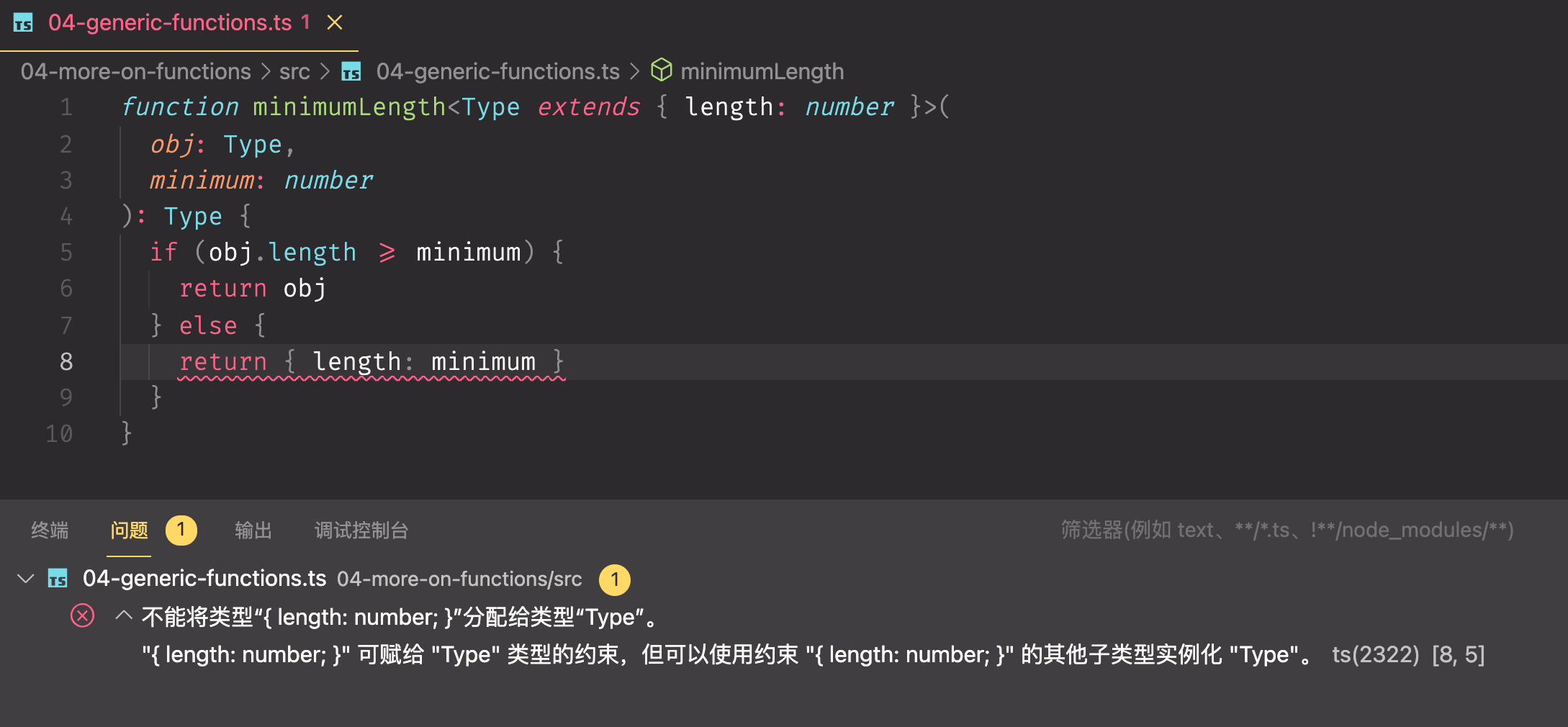Focus the 筛选器 problems filter field

tap(1287, 530)
